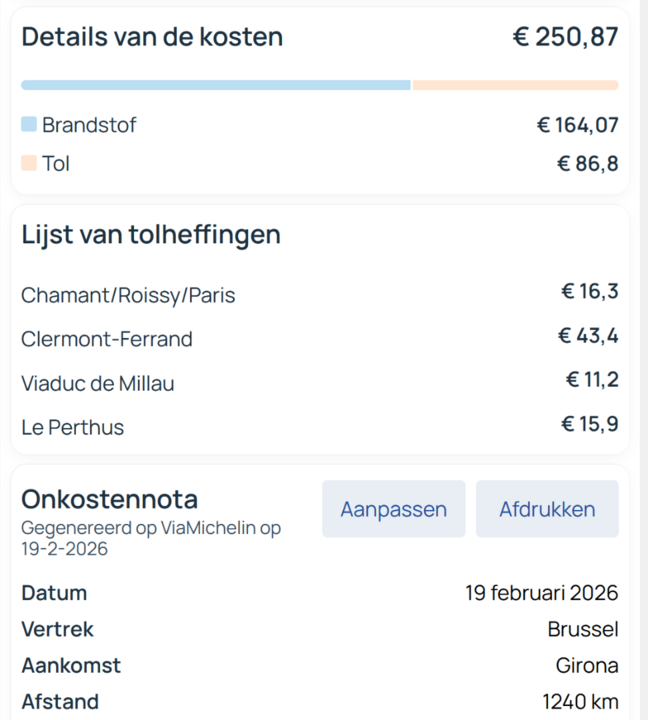The width and height of the screenshot is (648, 720).
Task: Select the Le Perthus toll entry
Action: 73,427
